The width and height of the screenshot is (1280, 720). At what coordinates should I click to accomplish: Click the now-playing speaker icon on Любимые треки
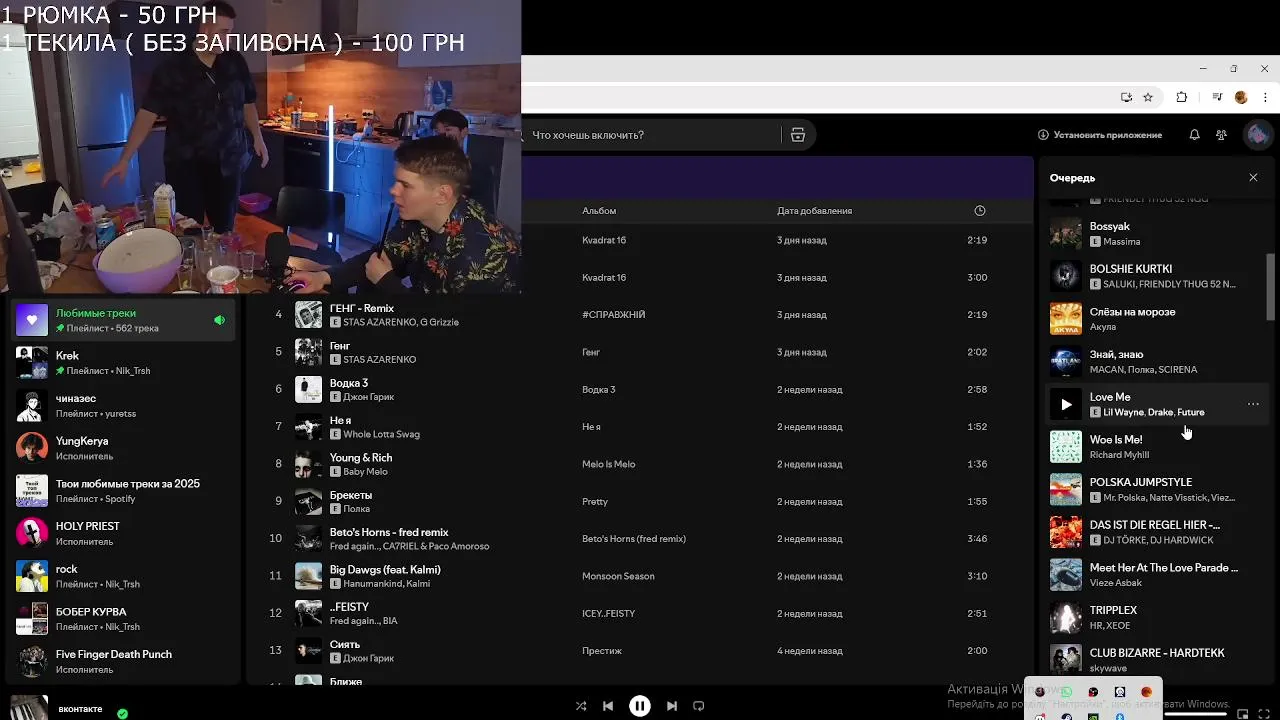point(219,320)
